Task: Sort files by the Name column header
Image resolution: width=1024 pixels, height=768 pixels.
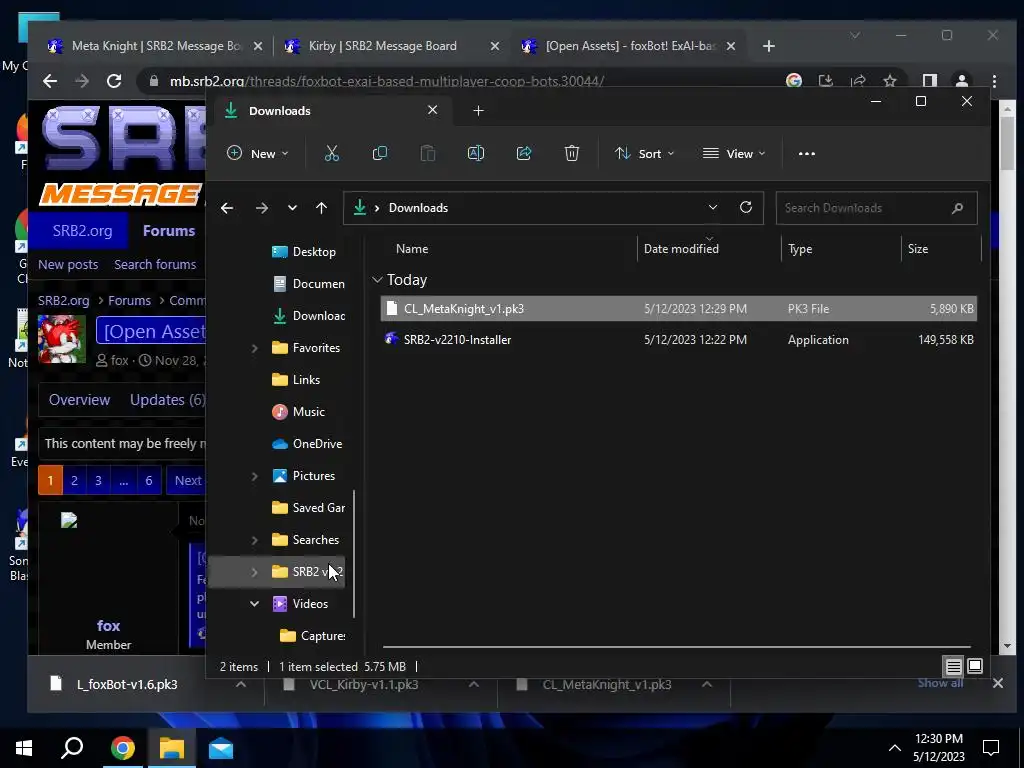Action: 412,249
